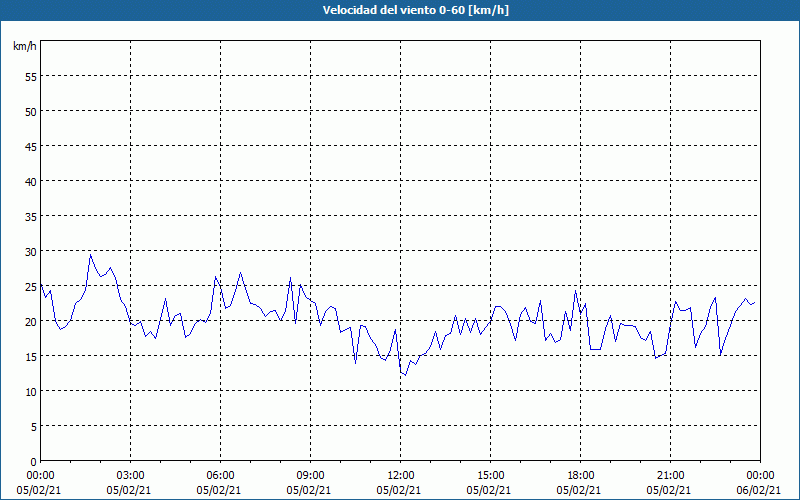Click the 06/02/21 date label

click(760, 490)
